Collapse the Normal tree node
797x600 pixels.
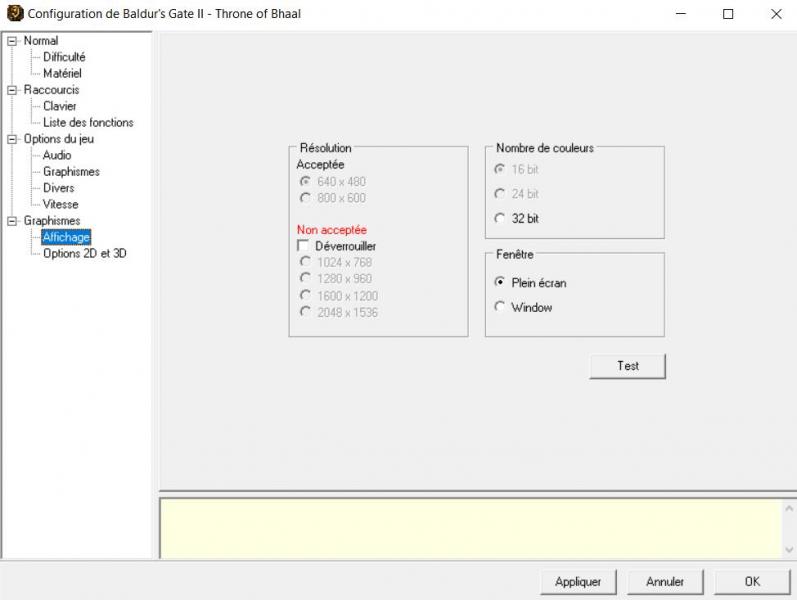pyautogui.click(x=12, y=41)
